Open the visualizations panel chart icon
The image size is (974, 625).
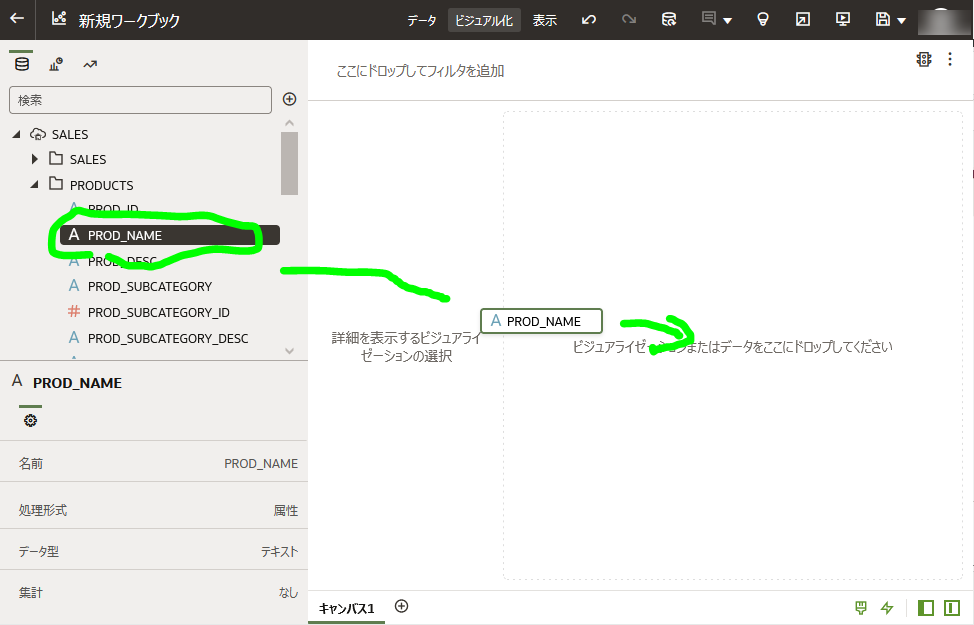(x=55, y=62)
